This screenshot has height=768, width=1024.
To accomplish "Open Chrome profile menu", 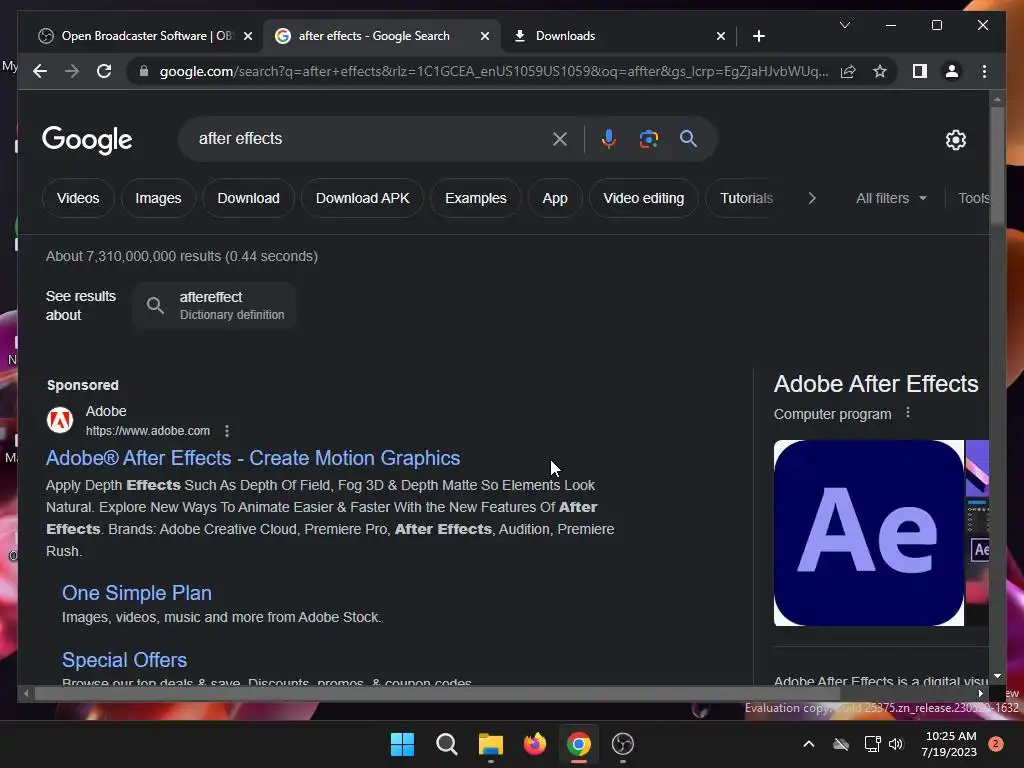I will coord(952,71).
